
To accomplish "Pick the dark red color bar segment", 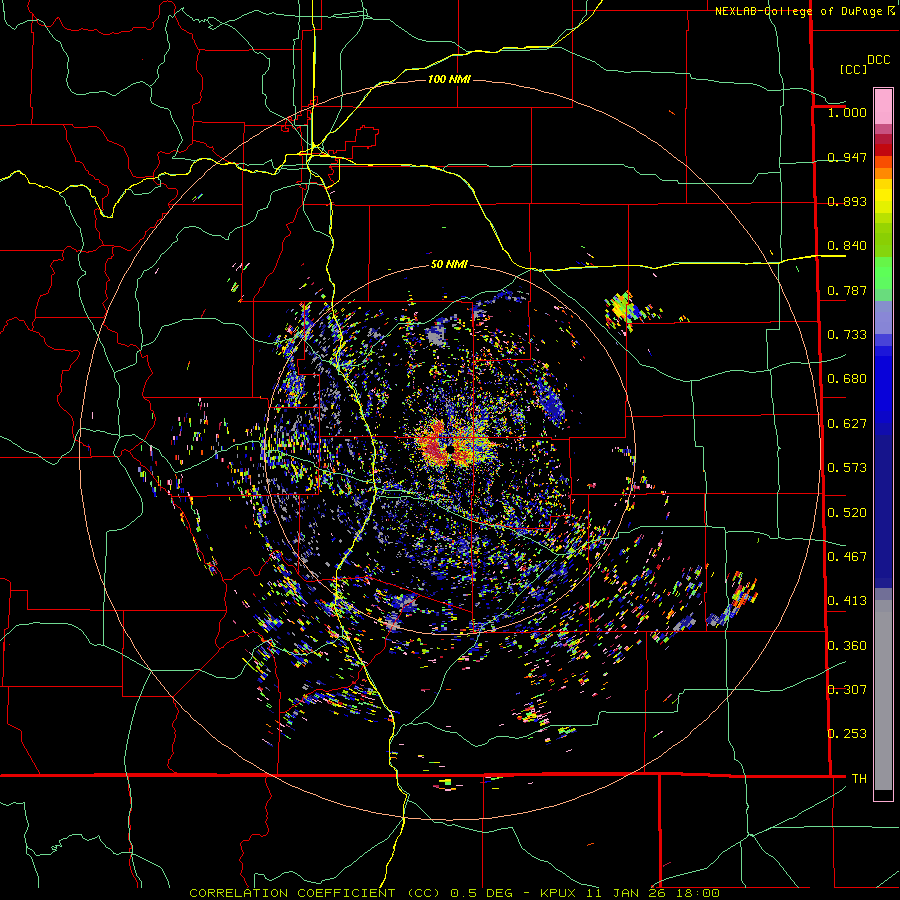I will click(x=883, y=150).
